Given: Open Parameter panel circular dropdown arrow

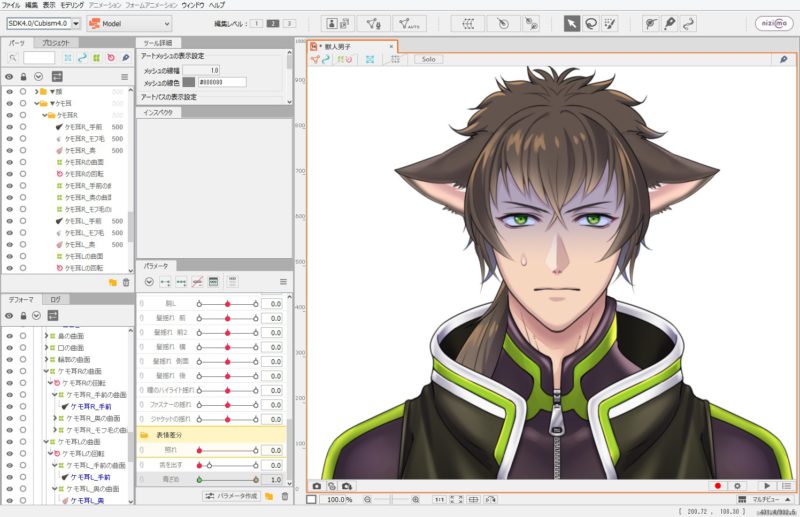Looking at the screenshot, I should coord(149,282).
